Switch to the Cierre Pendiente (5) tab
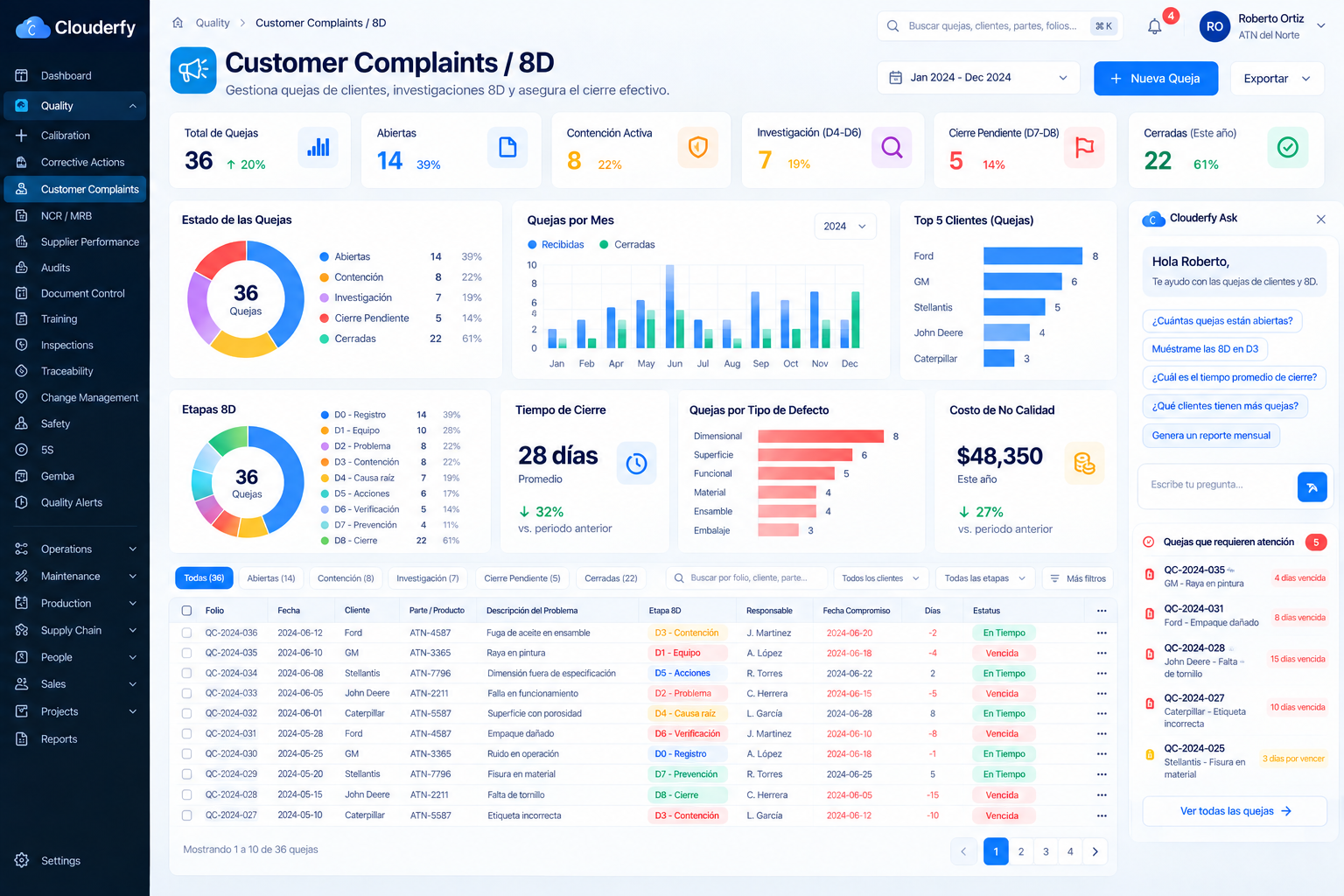 pos(522,578)
